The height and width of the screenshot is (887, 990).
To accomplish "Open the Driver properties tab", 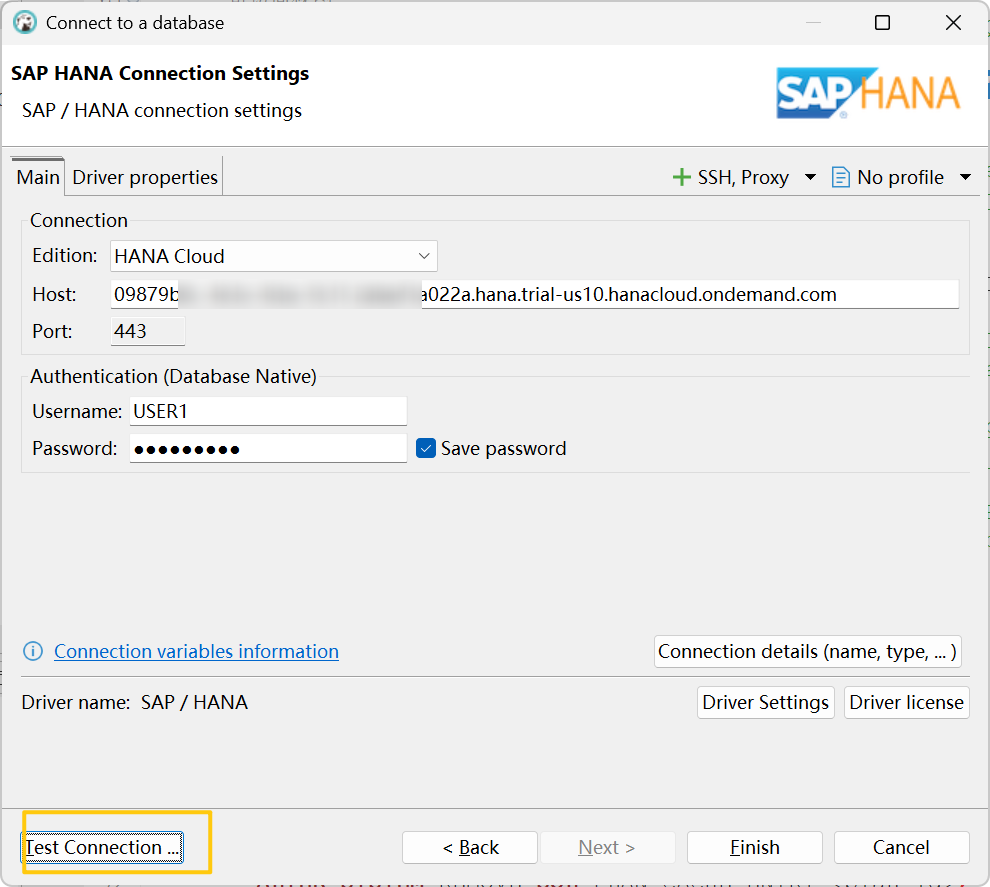I will (145, 177).
